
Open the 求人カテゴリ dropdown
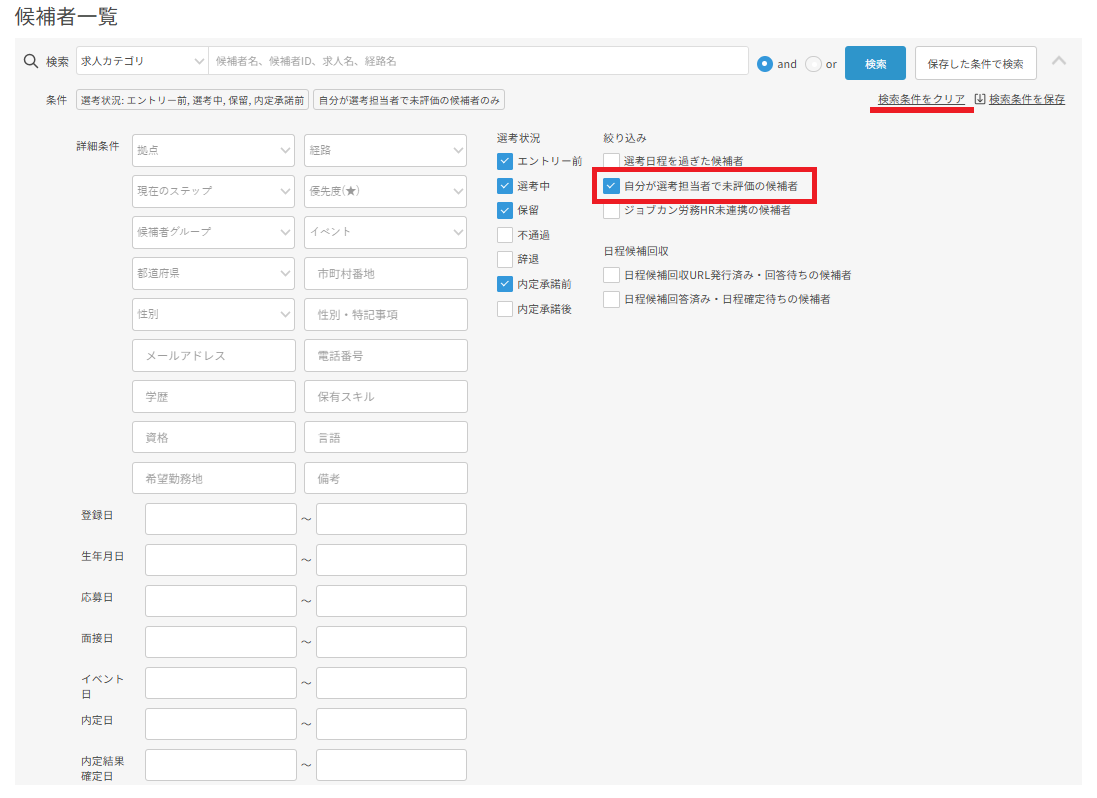[141, 61]
